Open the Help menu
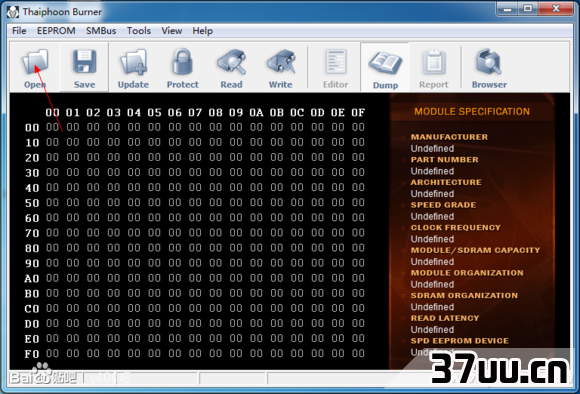Image resolution: width=580 pixels, height=394 pixels. (x=202, y=31)
